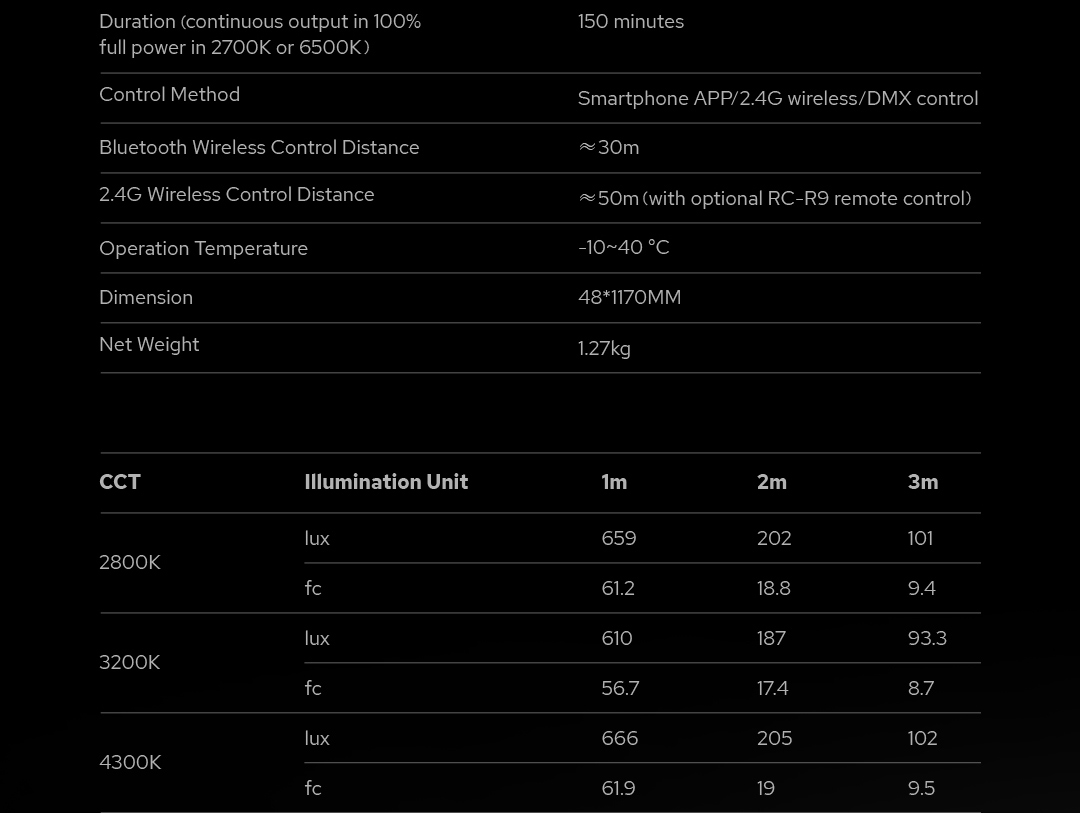Click the Smartphone APP/2.4G wireless/DMX control value
Screen dimensions: 1080x813
click(777, 98)
